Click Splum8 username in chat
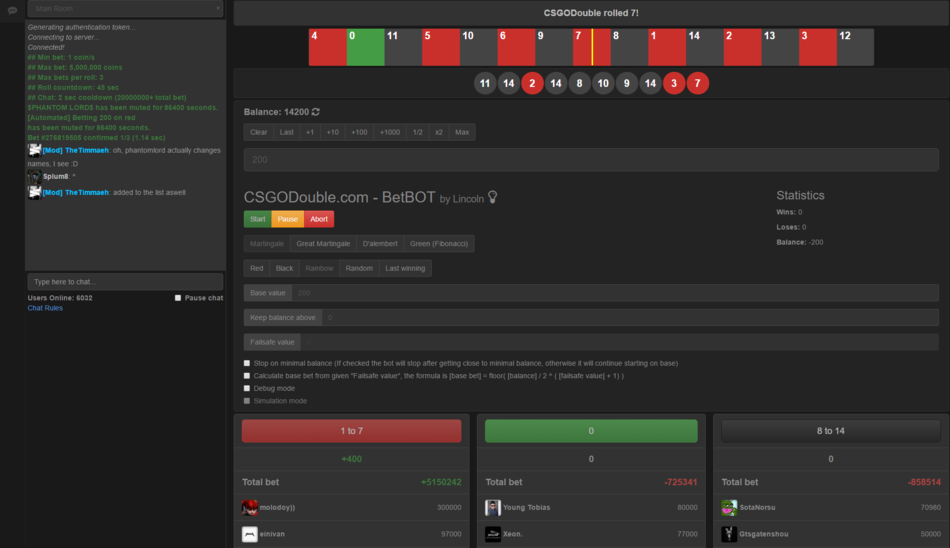The image size is (950, 548). click(x=56, y=176)
